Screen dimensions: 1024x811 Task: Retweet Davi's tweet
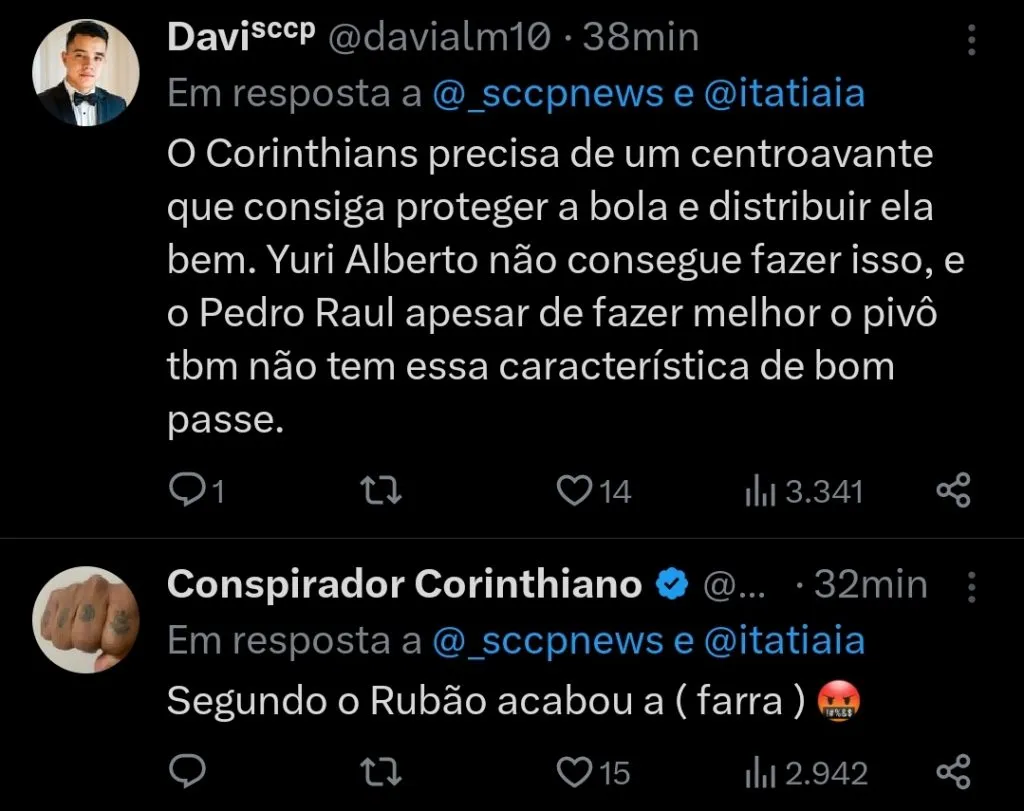tap(378, 491)
